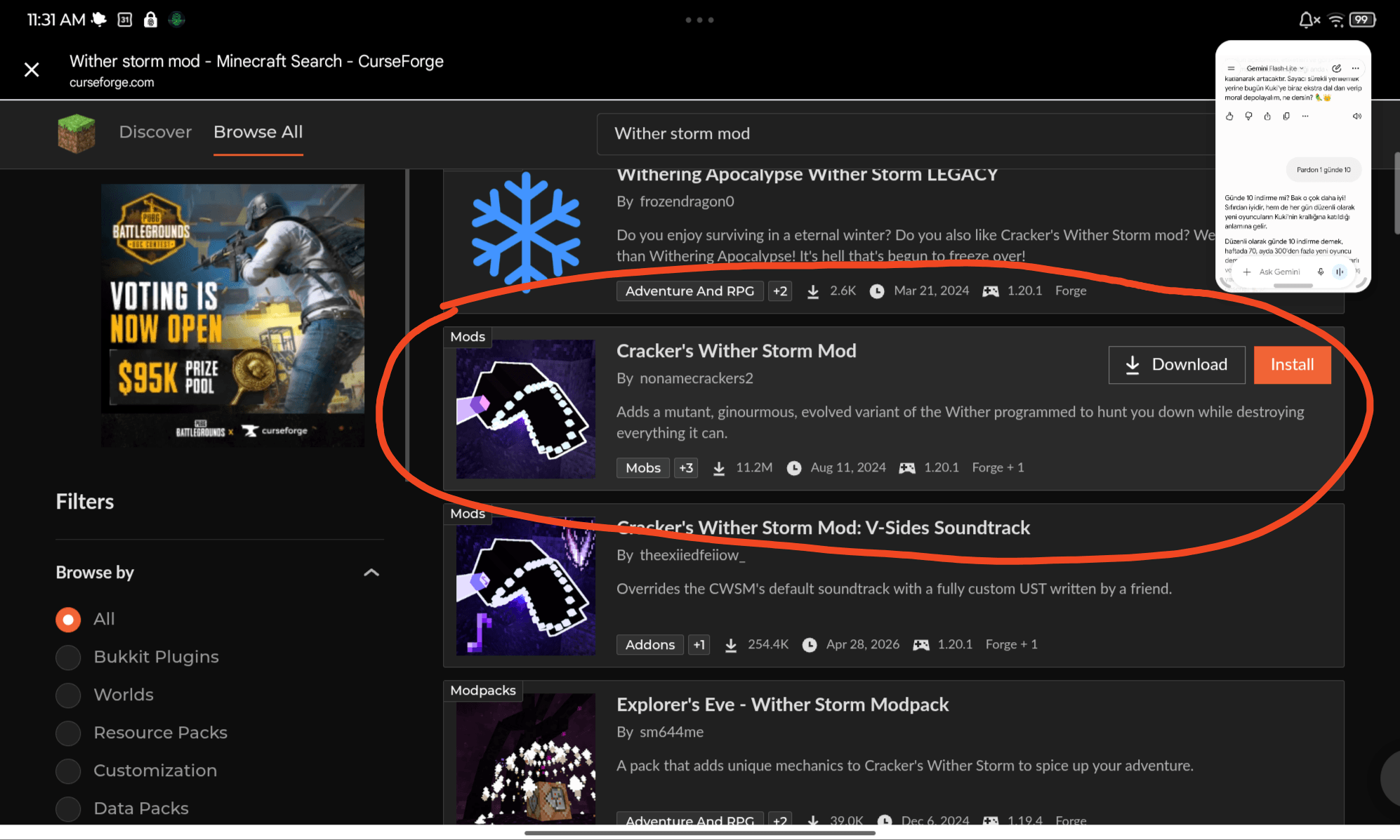The image size is (1400, 840).
Task: Click the plus attach icon in Gemini input
Action: pos(1247,272)
